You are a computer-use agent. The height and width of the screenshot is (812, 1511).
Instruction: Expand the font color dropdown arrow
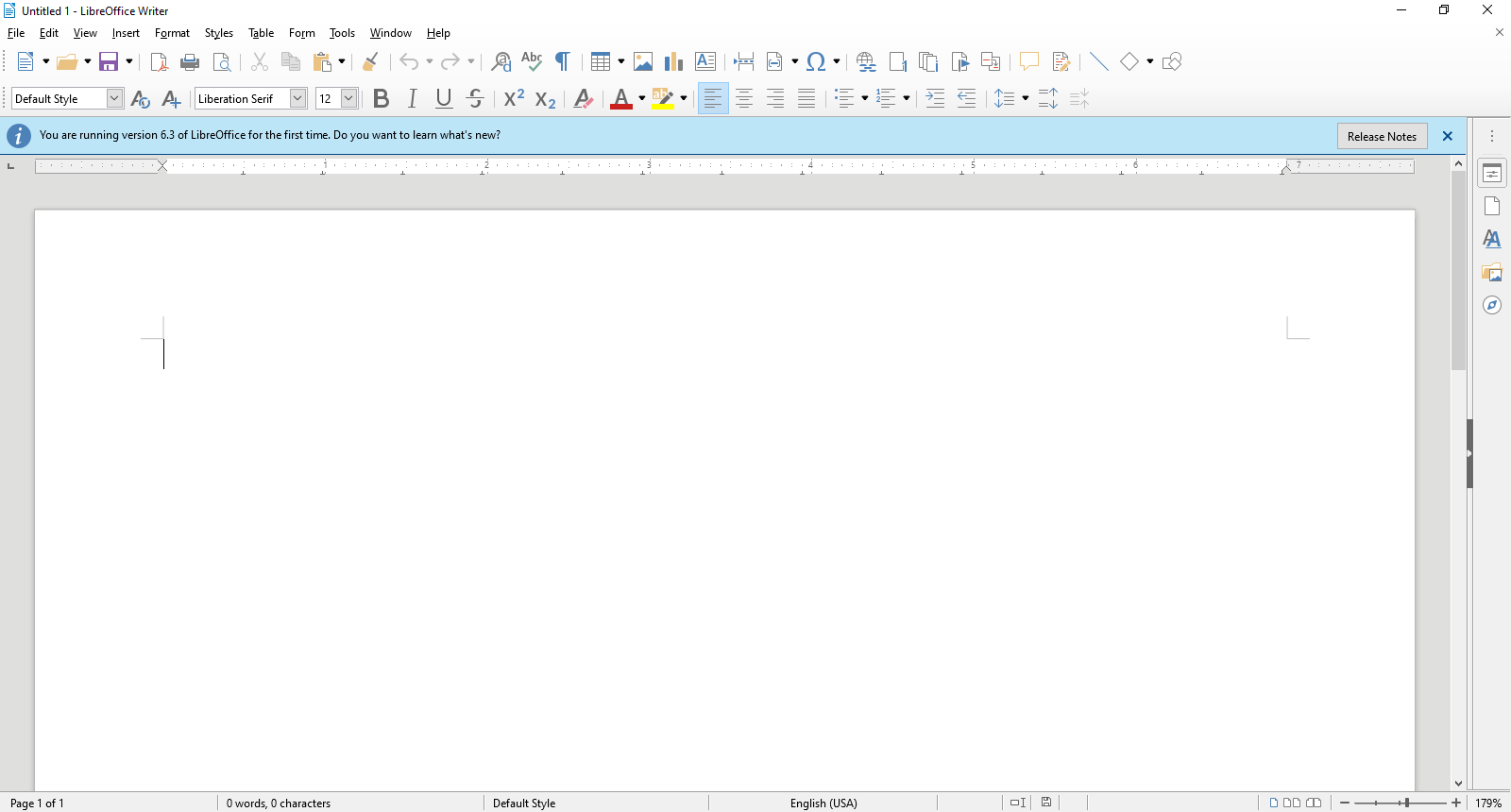[x=642, y=99]
